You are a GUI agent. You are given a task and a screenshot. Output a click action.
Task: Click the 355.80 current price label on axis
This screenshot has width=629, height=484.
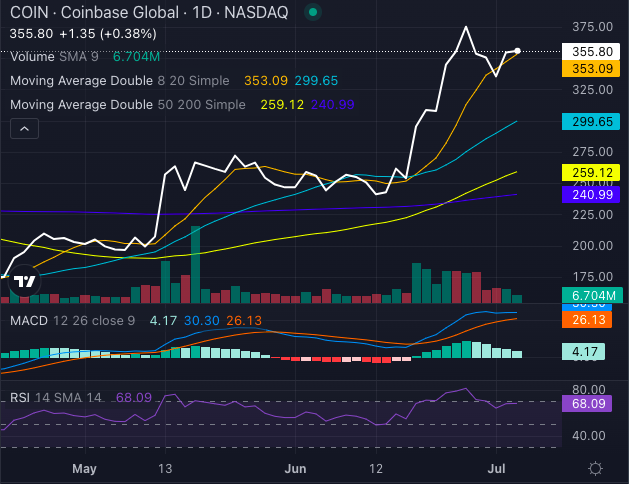click(591, 52)
